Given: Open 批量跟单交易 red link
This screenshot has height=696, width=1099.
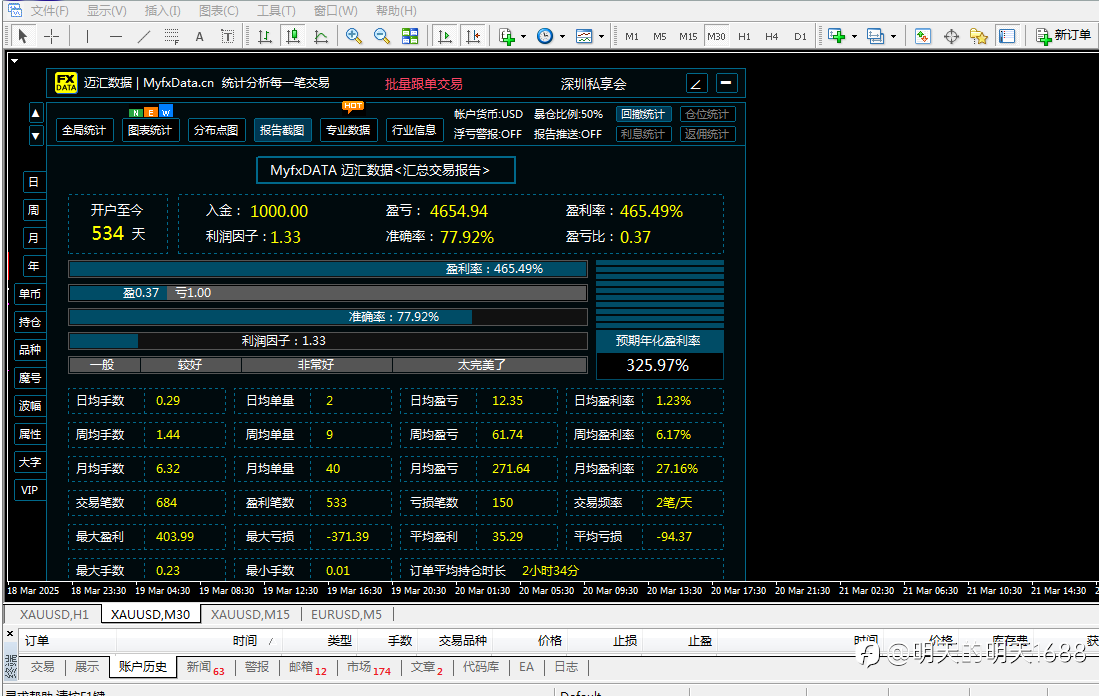Looking at the screenshot, I should (x=424, y=84).
